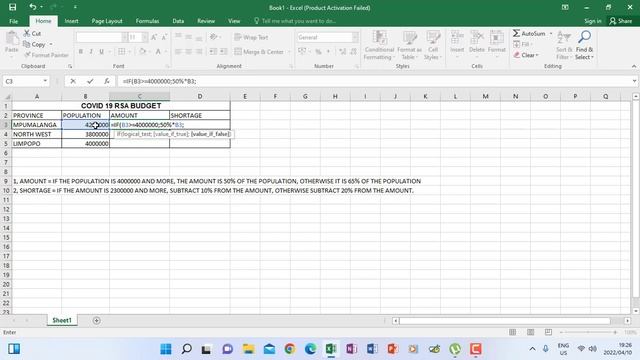Increase font size

[154, 37]
